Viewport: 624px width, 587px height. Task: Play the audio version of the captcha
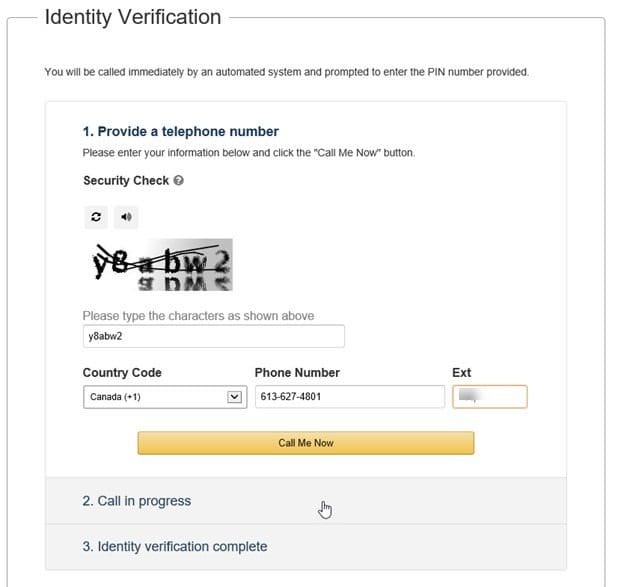(x=126, y=217)
